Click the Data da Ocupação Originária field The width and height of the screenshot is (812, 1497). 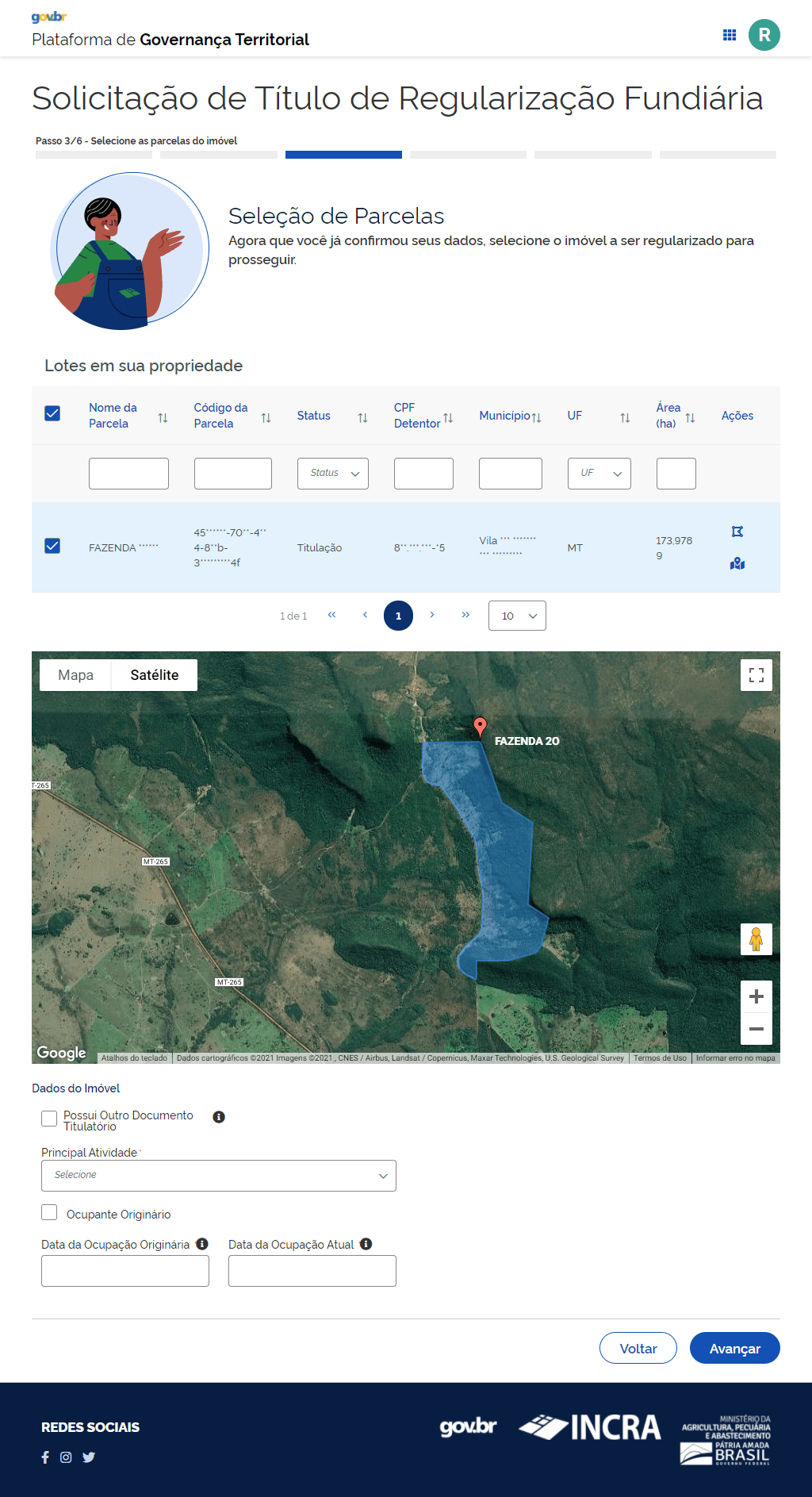(x=125, y=1271)
